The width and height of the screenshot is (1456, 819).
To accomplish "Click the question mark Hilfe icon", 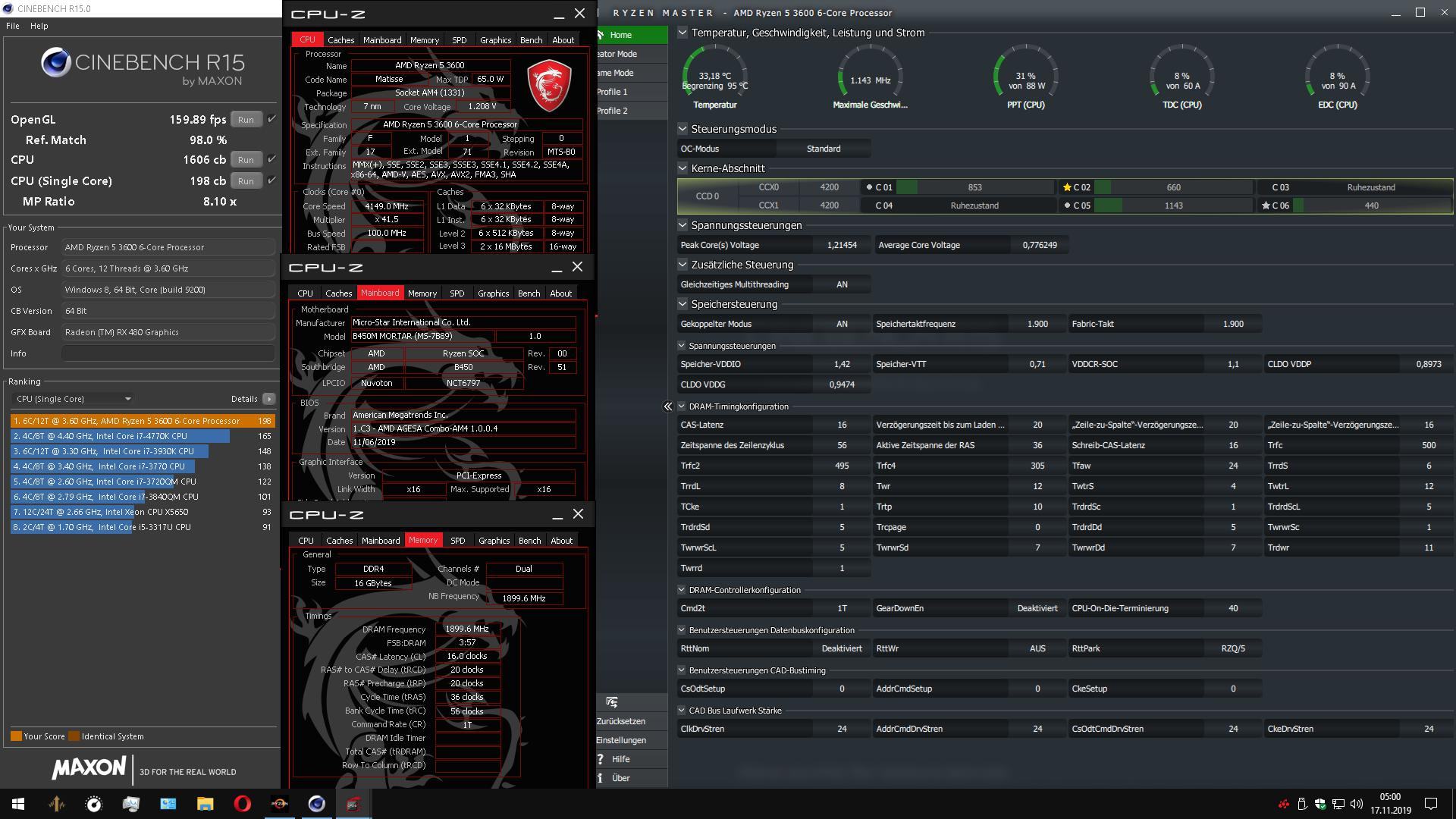I will [601, 759].
